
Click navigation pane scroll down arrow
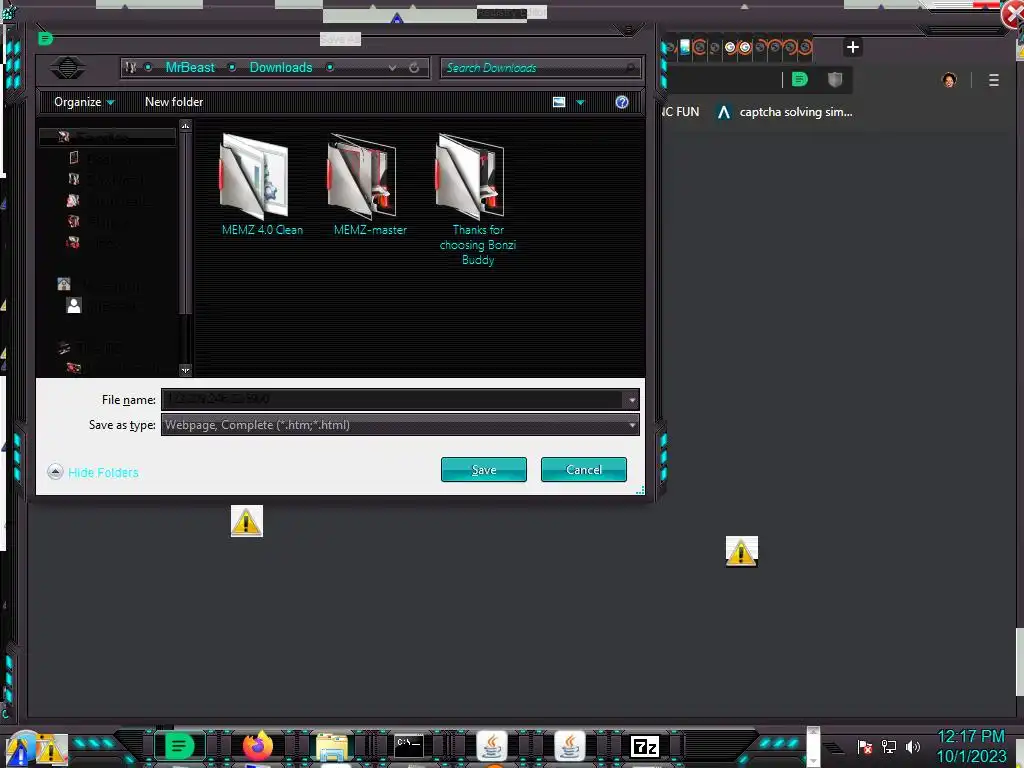(185, 370)
